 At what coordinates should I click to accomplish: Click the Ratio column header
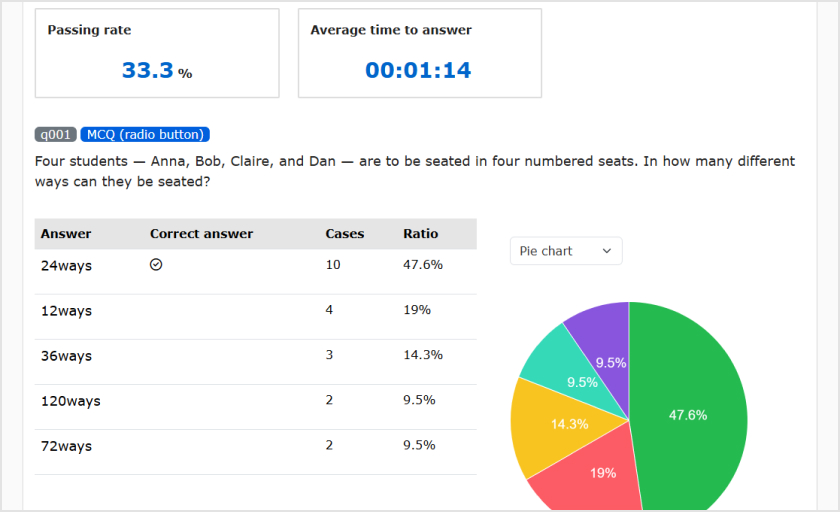[x=421, y=234]
